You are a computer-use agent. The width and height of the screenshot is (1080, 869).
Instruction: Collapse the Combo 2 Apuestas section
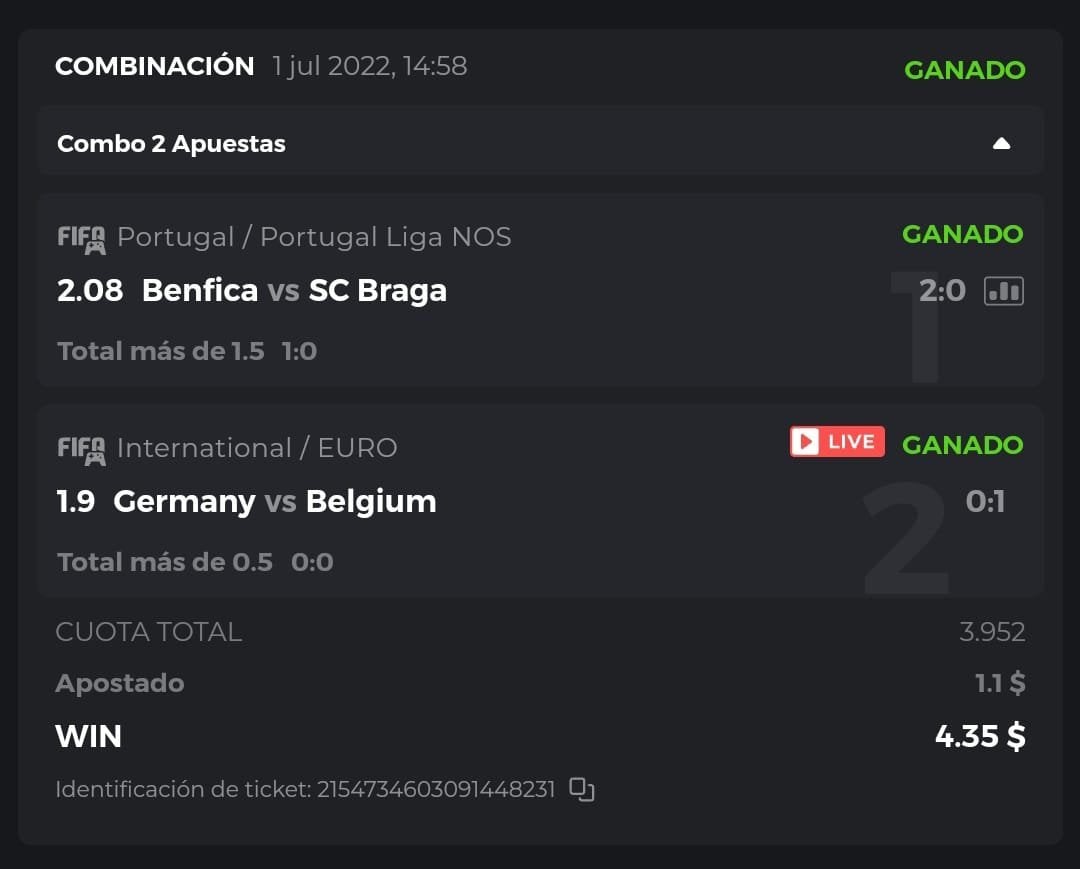point(1001,144)
